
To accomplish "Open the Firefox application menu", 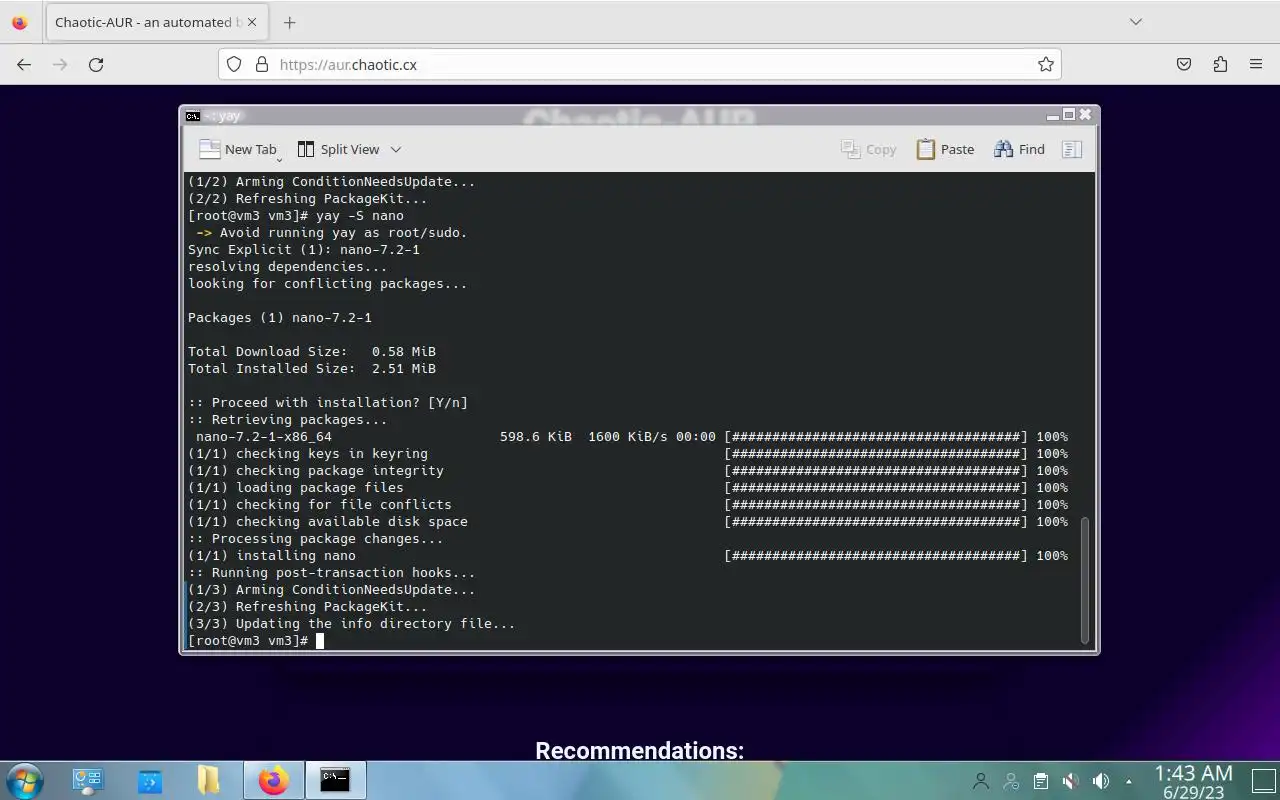I will point(1256,64).
